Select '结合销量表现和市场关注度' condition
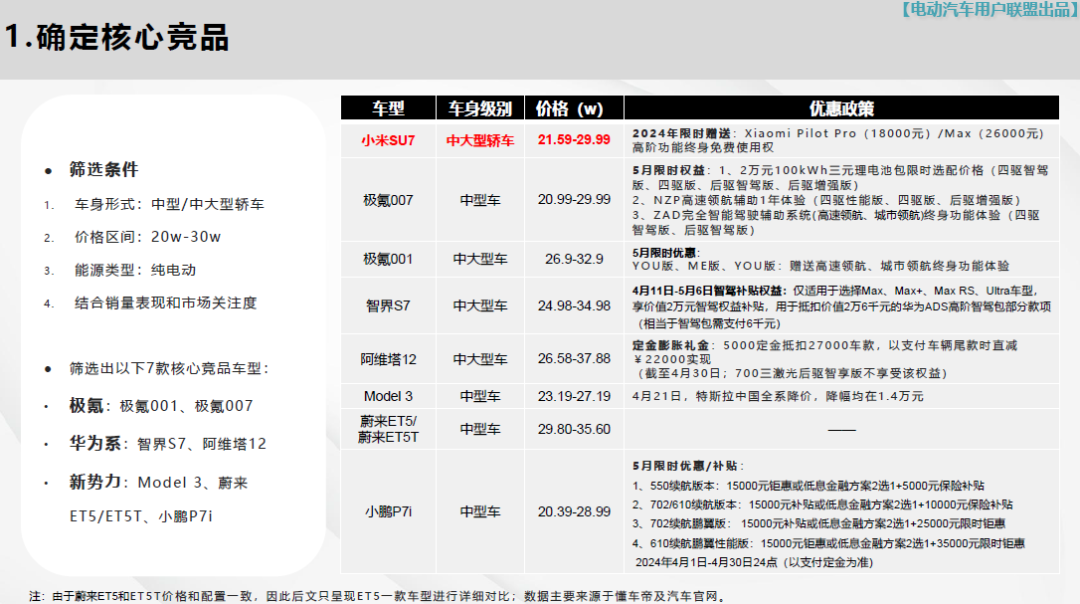The height and width of the screenshot is (604, 1080). pyautogui.click(x=165, y=303)
